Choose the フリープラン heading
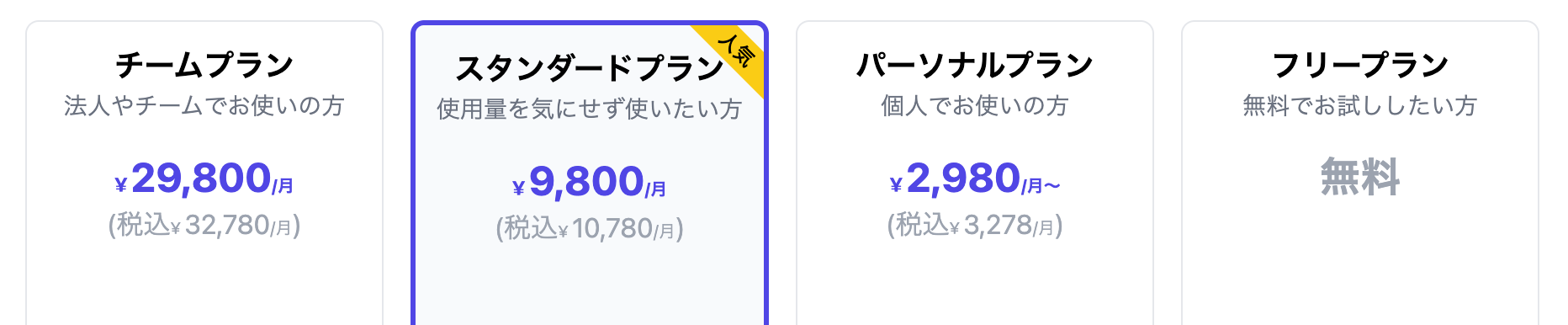This screenshot has height=325, width=1568. pos(1360,65)
